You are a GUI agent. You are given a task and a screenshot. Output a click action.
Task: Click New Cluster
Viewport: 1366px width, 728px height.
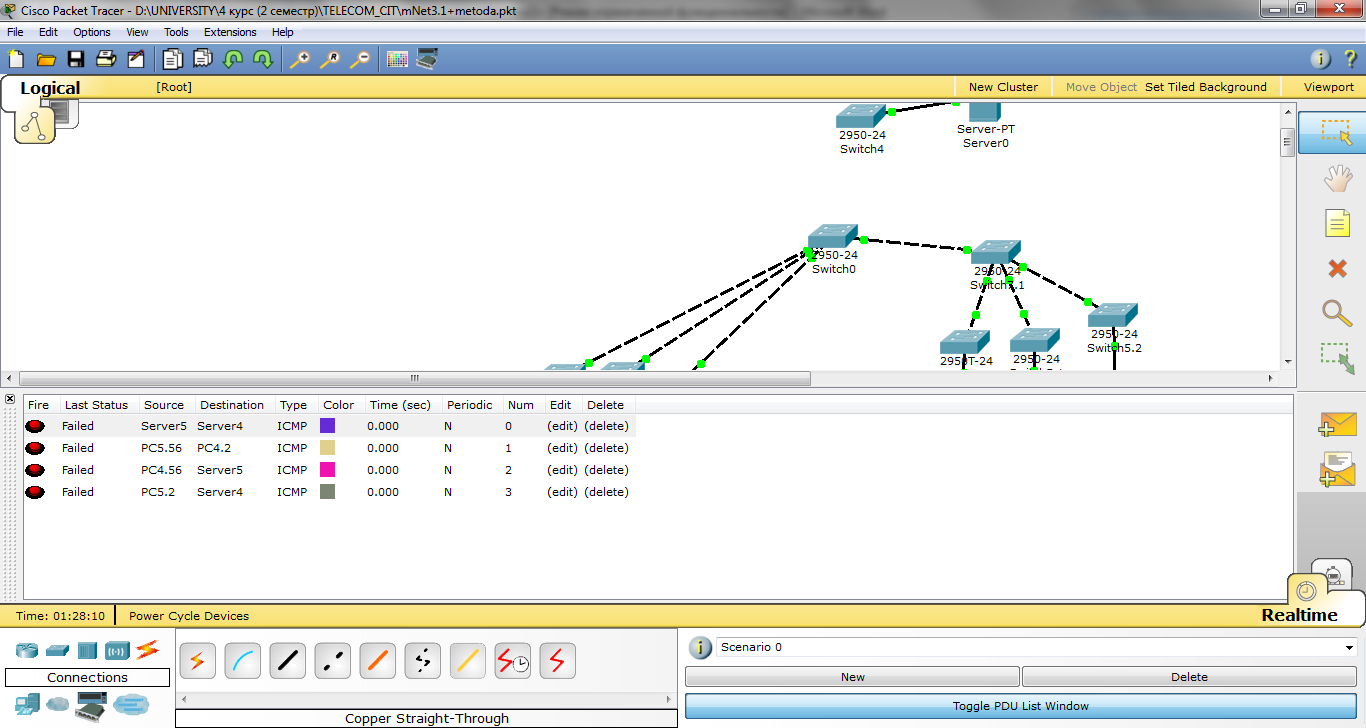click(x=1003, y=87)
